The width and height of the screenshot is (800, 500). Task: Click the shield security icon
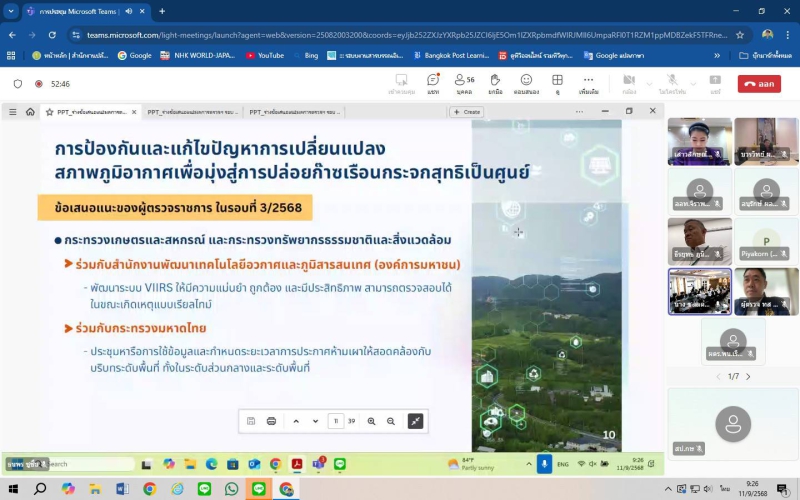[18, 84]
